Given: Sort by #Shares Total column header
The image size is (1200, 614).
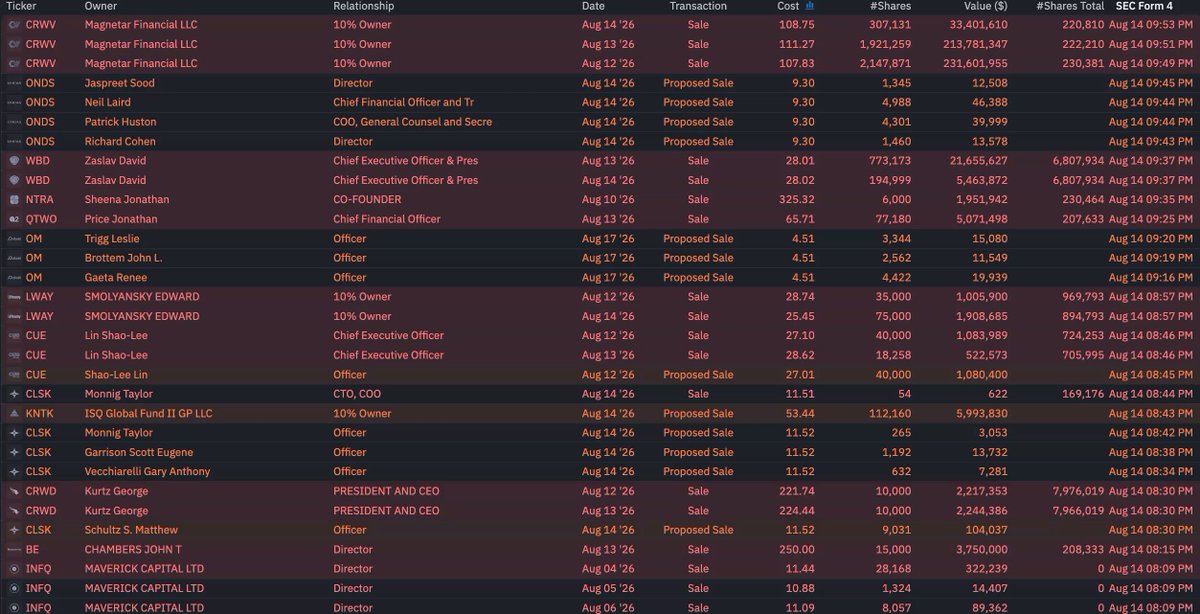Looking at the screenshot, I should pyautogui.click(x=1070, y=6).
